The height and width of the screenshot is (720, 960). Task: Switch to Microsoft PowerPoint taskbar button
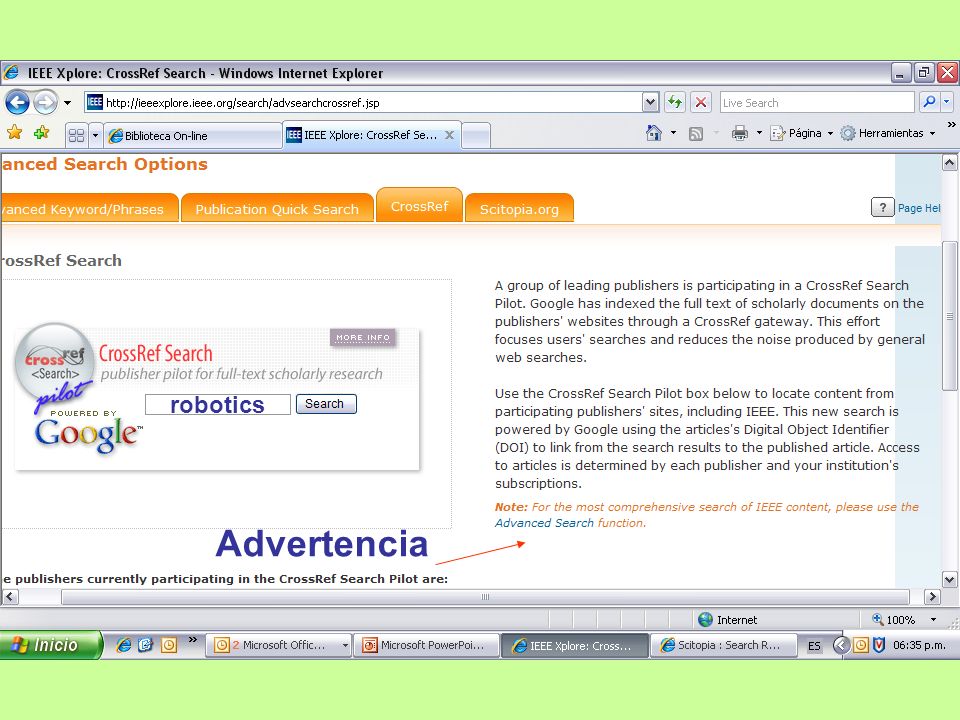tap(426, 645)
